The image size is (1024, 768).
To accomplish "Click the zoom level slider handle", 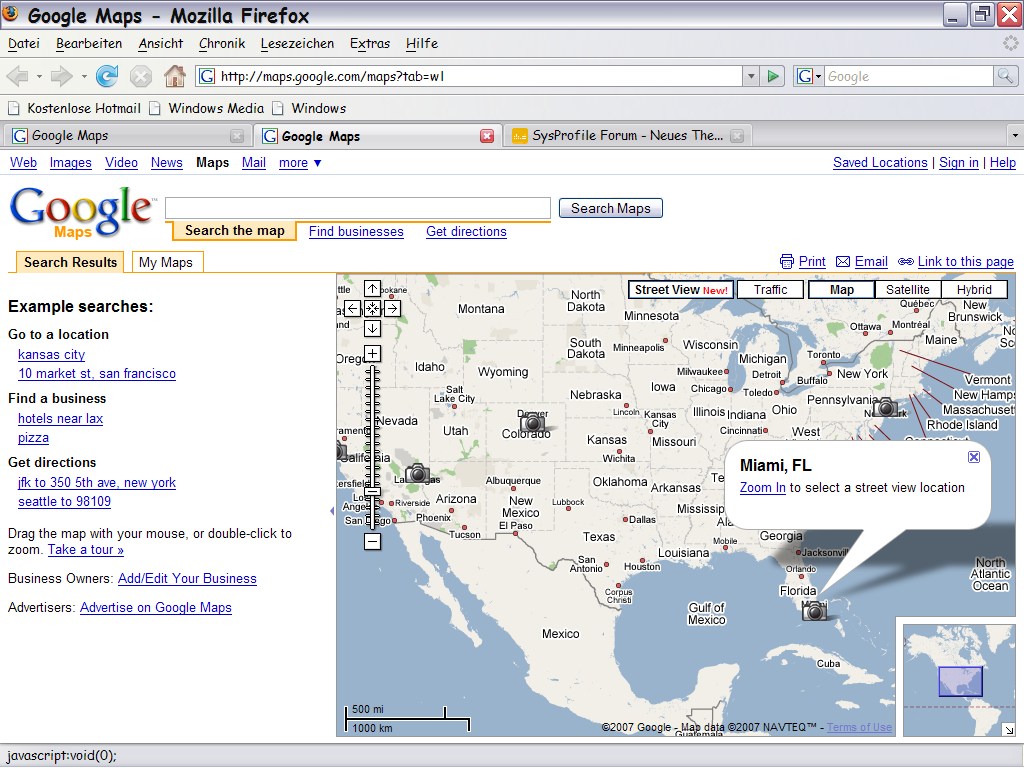I will 372,491.
